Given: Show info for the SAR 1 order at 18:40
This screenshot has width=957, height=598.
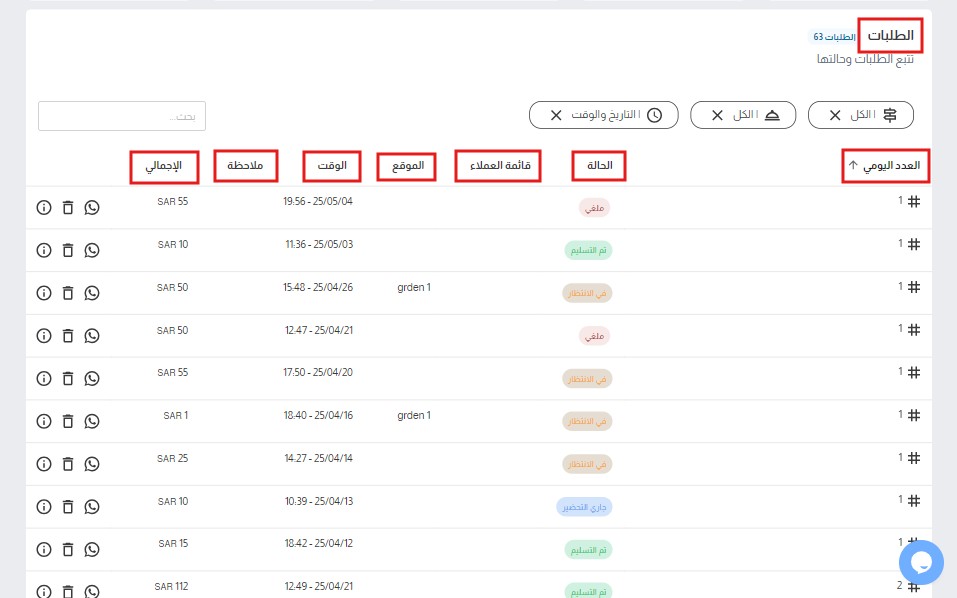Looking at the screenshot, I should 44,421.
